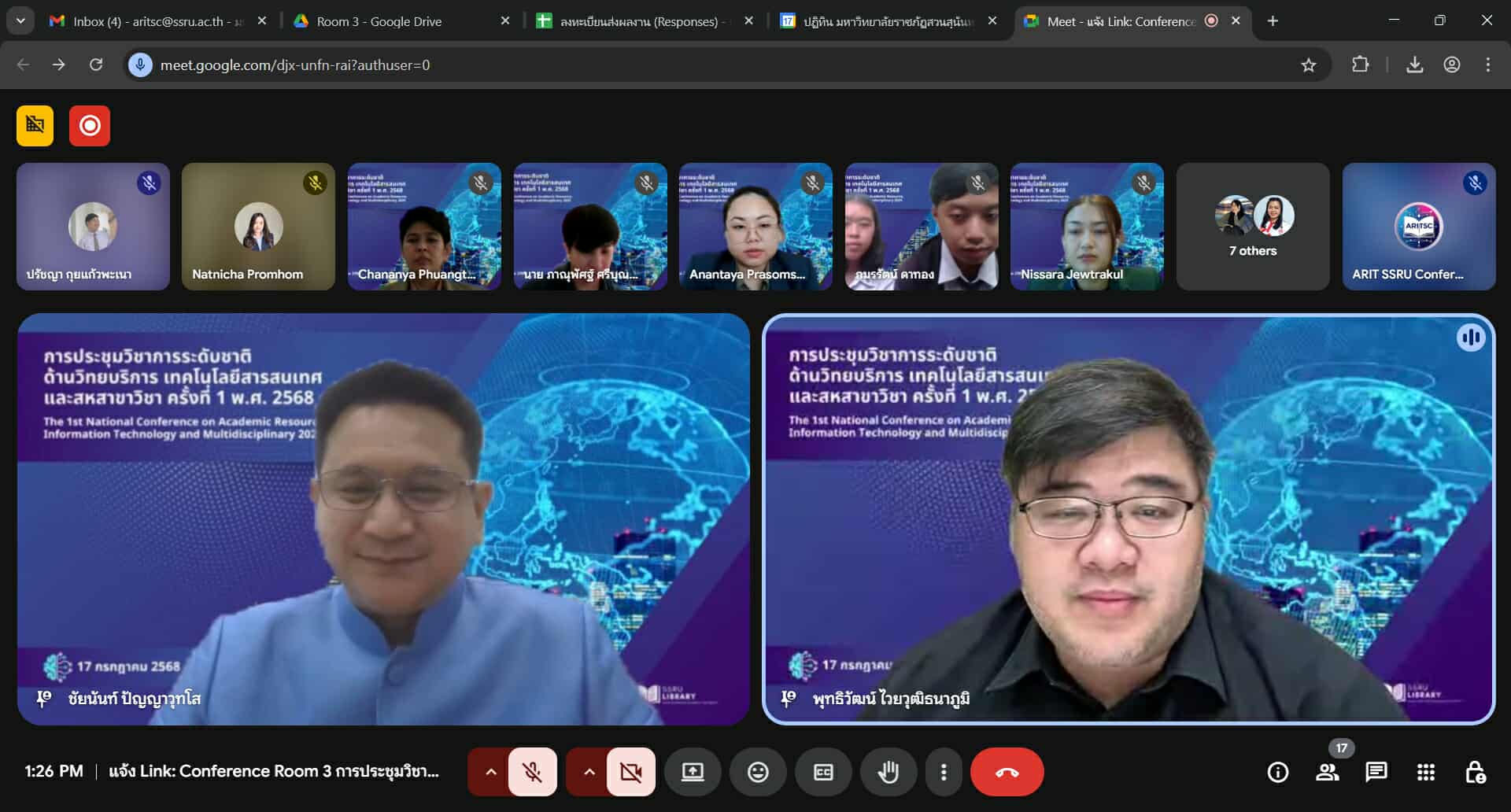Show the people participants list
The height and width of the screenshot is (812, 1511).
pos(1328,772)
